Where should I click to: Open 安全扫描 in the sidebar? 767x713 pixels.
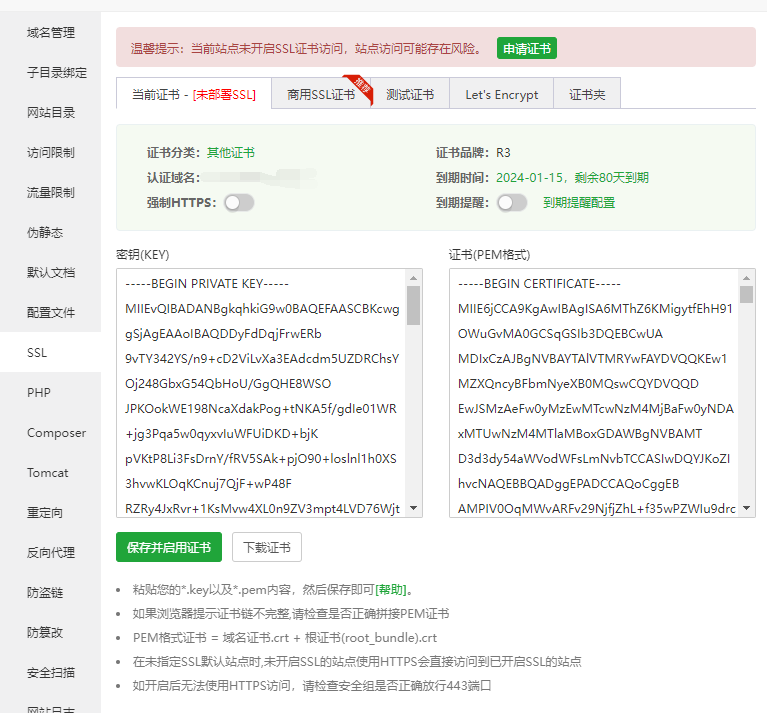[50, 673]
